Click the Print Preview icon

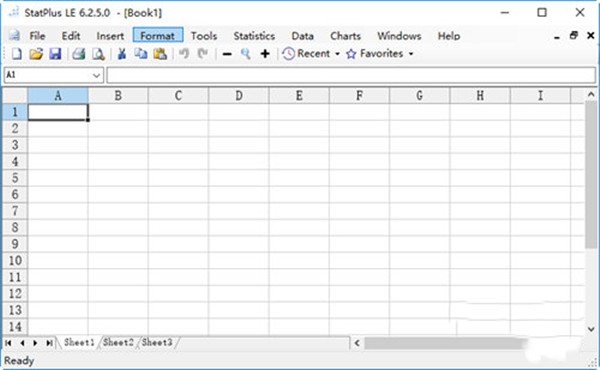coord(98,54)
